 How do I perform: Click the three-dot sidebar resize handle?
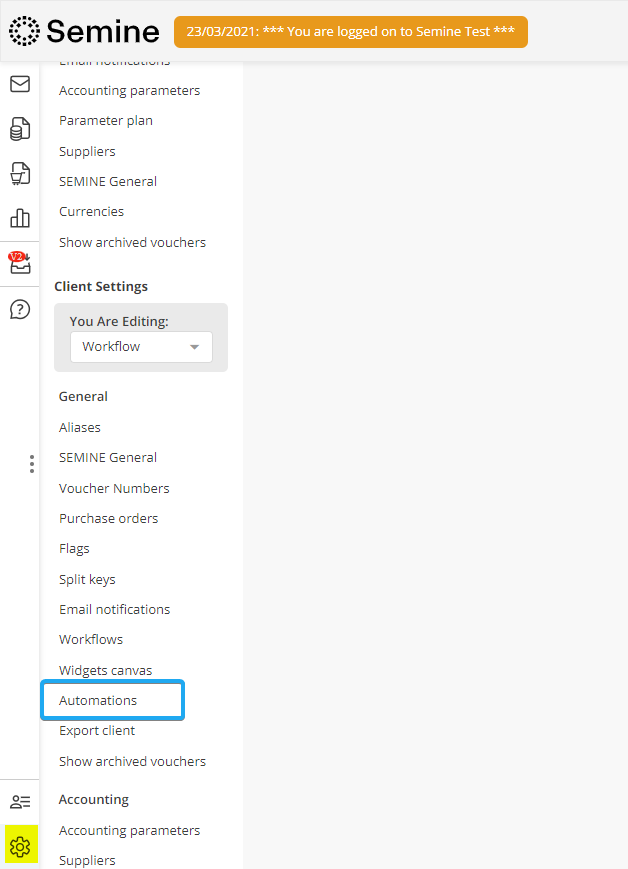pos(32,464)
